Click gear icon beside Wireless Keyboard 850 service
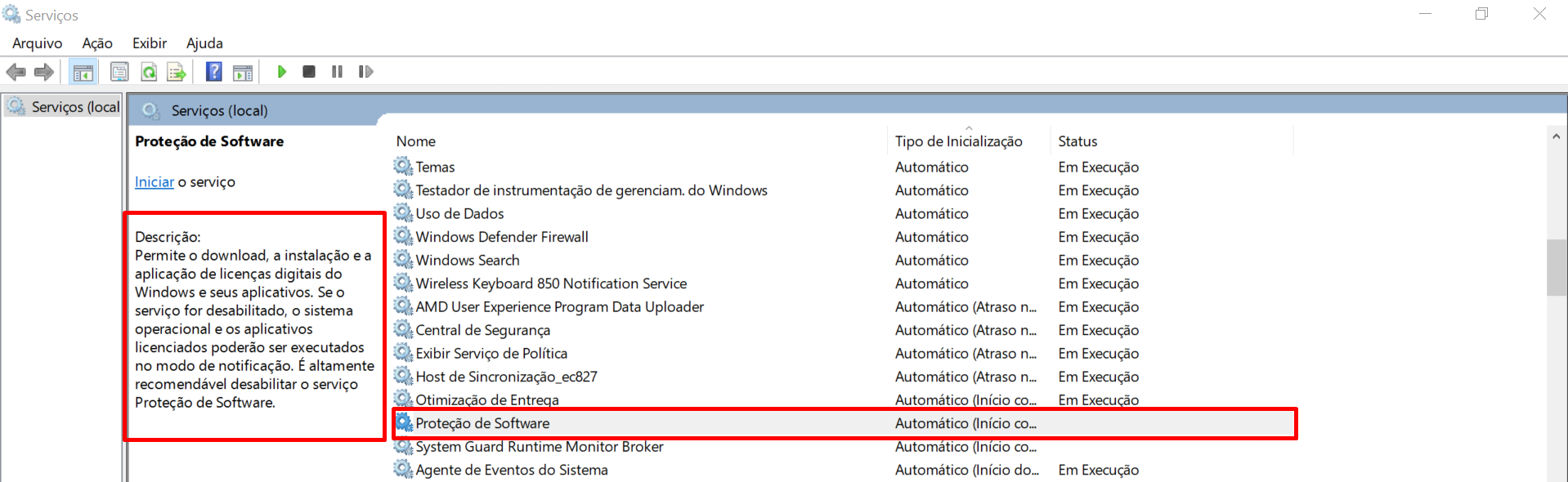 coord(403,283)
